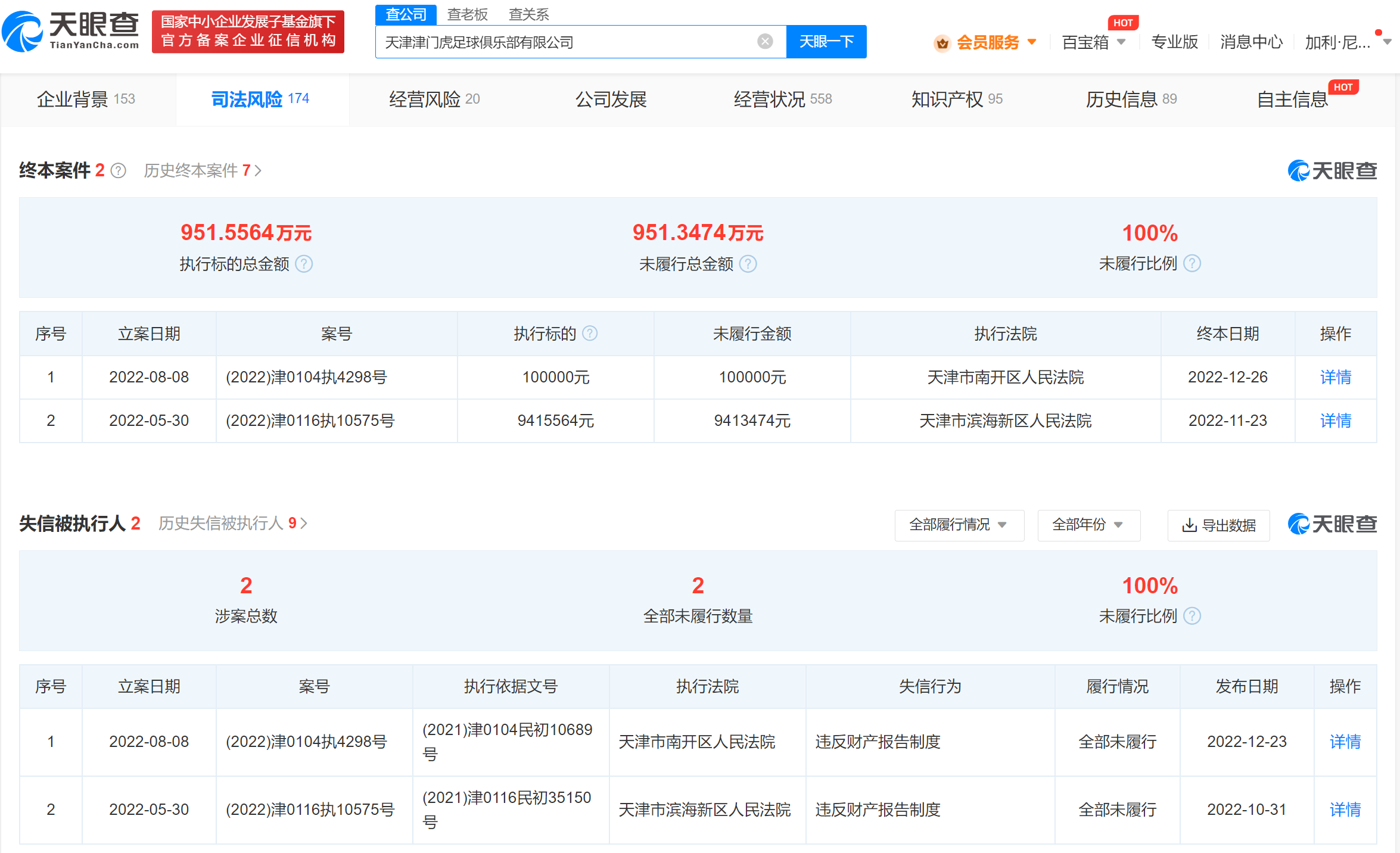Viewport: 1400px width, 853px height.
Task: Open 详情 for case (2022)津0104执4298号
Action: [1336, 377]
